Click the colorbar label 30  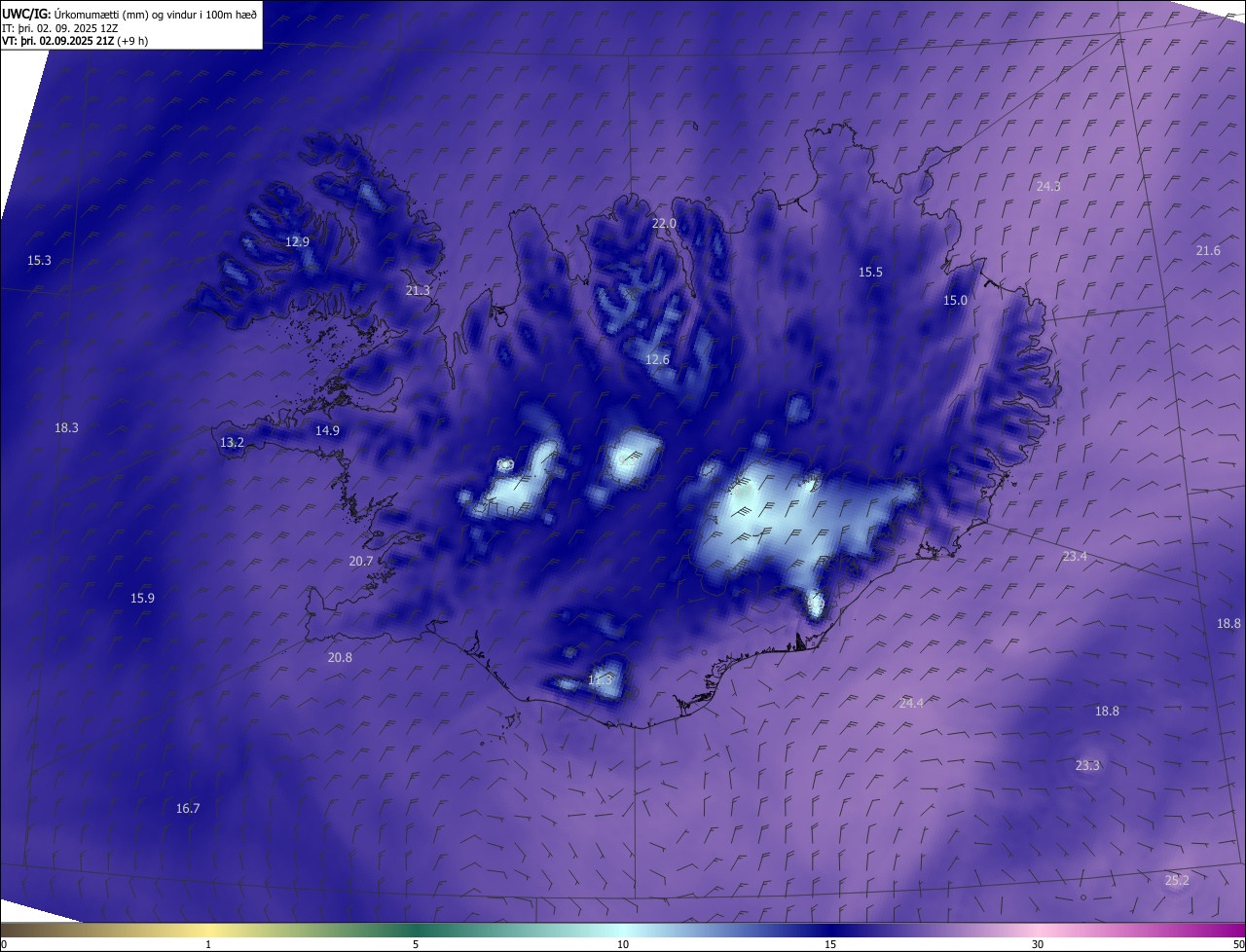click(1038, 944)
